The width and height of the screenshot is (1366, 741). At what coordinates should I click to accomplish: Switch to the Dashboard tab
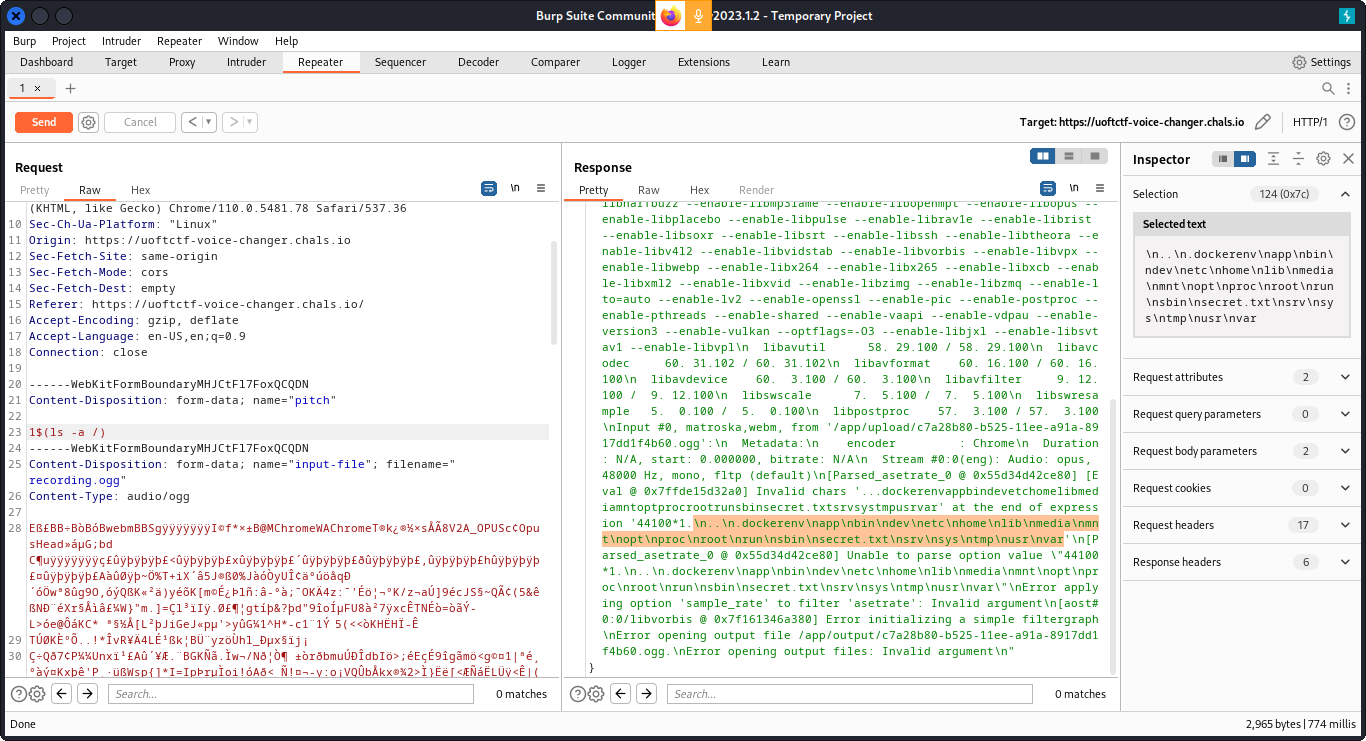[47, 62]
